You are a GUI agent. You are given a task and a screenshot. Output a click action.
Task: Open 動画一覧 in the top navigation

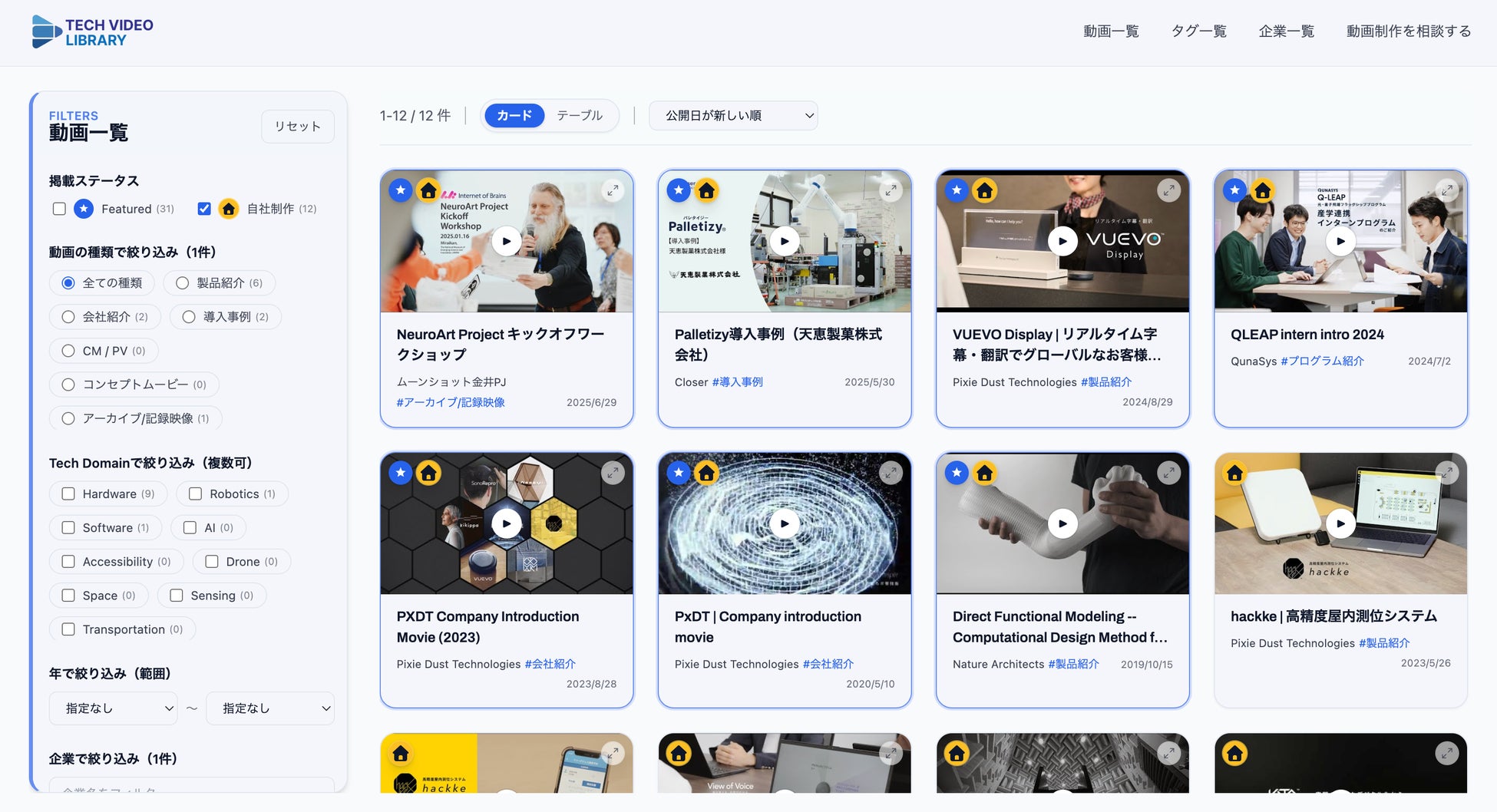1111,31
